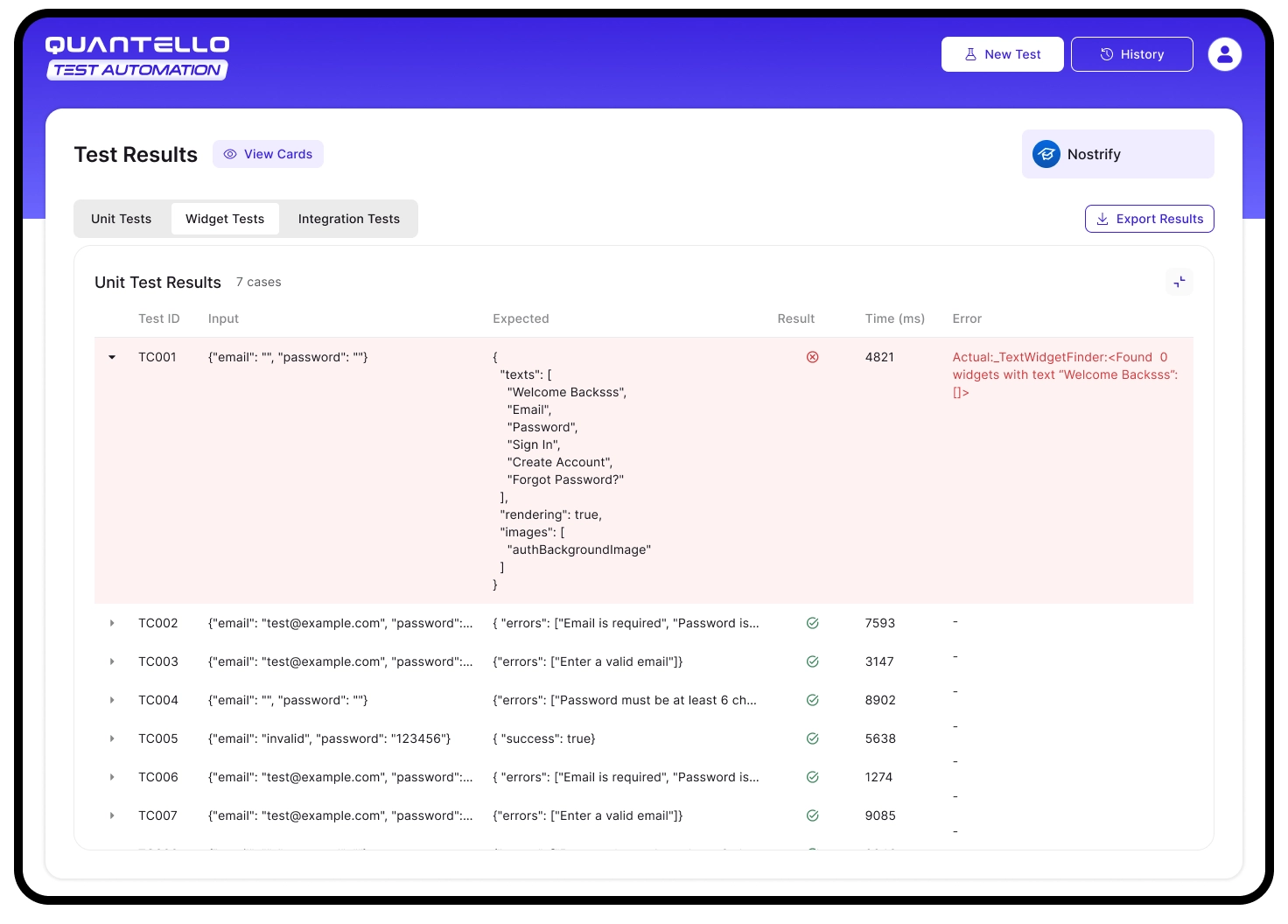
Task: Click the Result column header
Action: [796, 318]
